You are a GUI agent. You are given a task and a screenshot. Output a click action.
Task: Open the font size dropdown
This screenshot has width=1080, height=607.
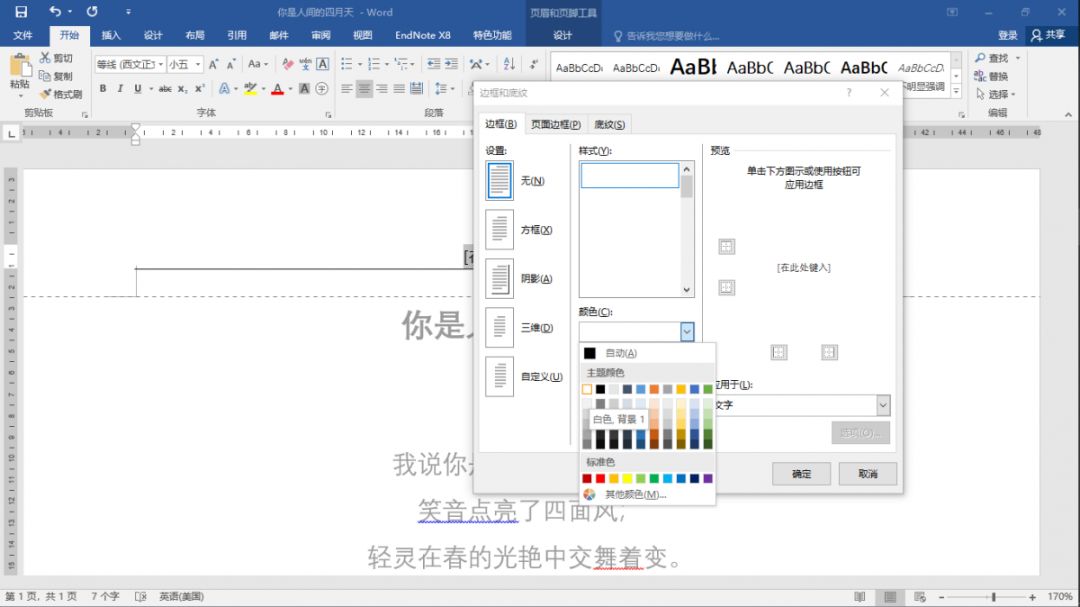click(199, 63)
